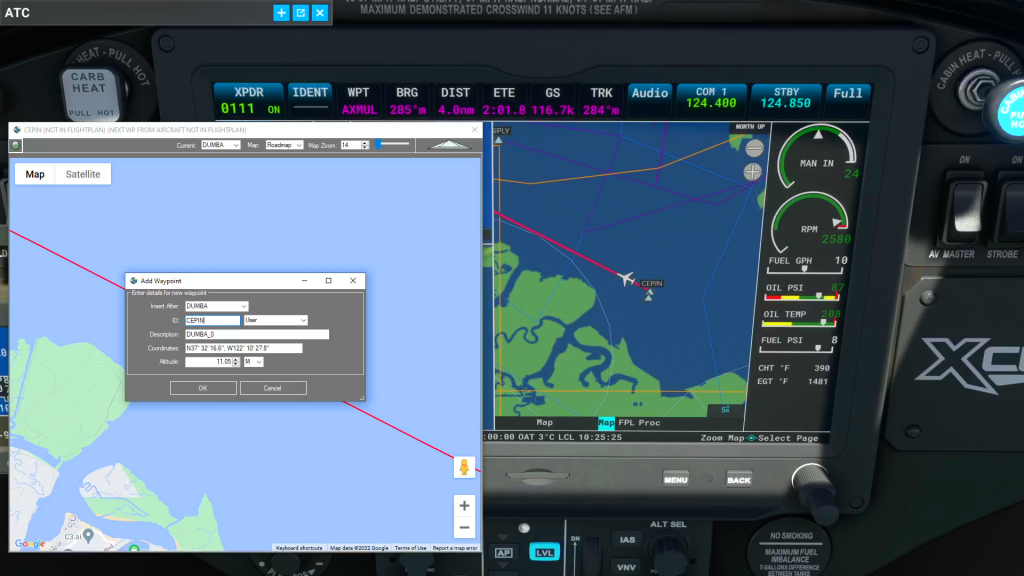
Task: Click the Google logo on the map
Action: 30,543
